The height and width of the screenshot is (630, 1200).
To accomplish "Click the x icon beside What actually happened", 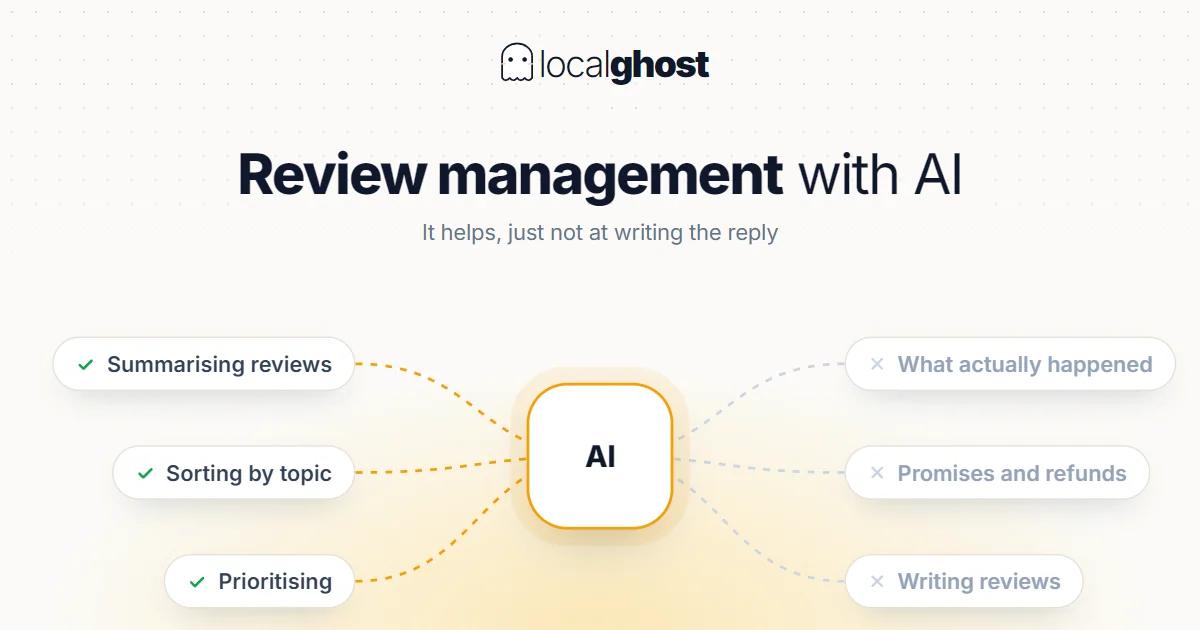I will [x=877, y=364].
